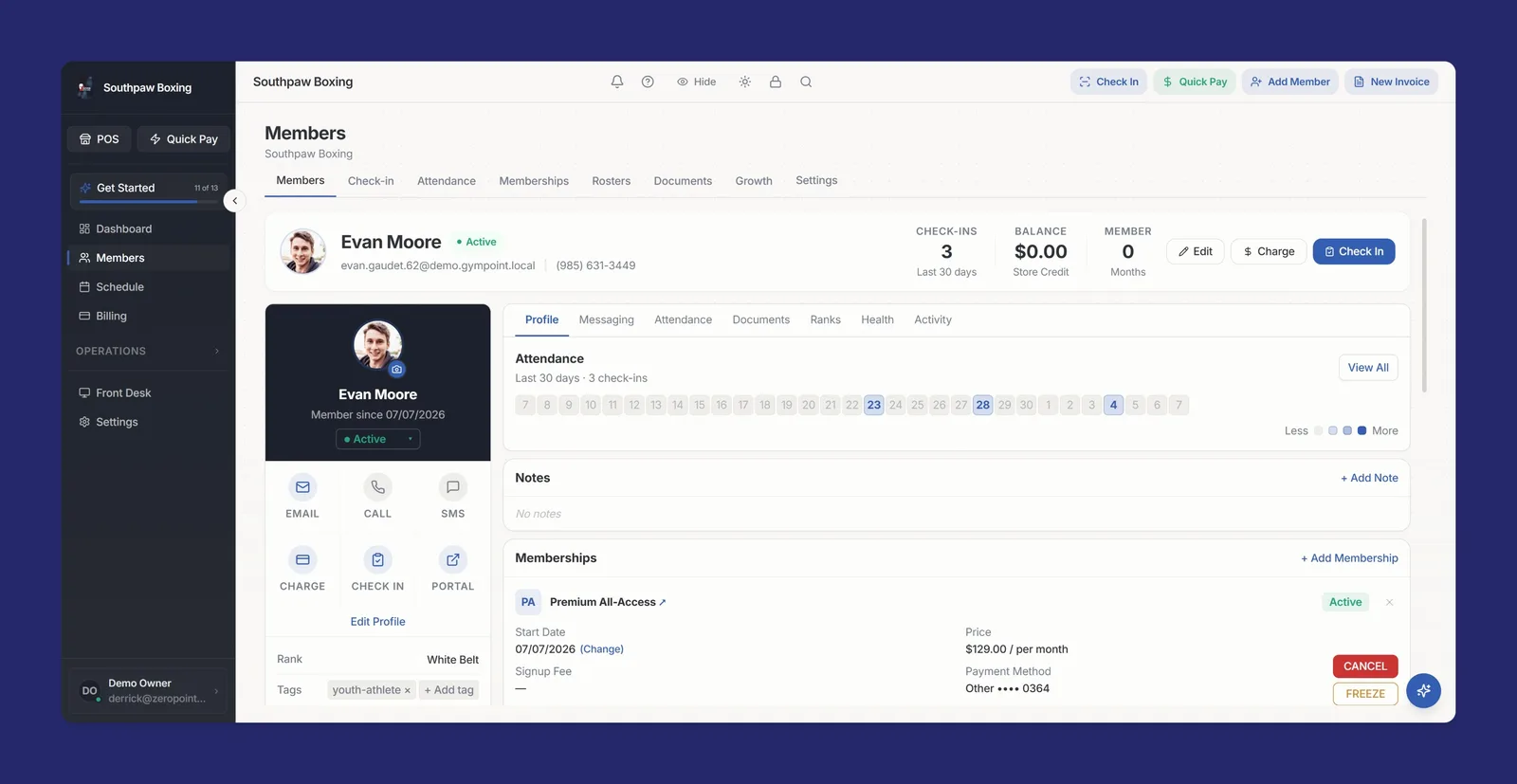The height and width of the screenshot is (784, 1517).
Task: Open the Growth tab
Action: [x=754, y=180]
